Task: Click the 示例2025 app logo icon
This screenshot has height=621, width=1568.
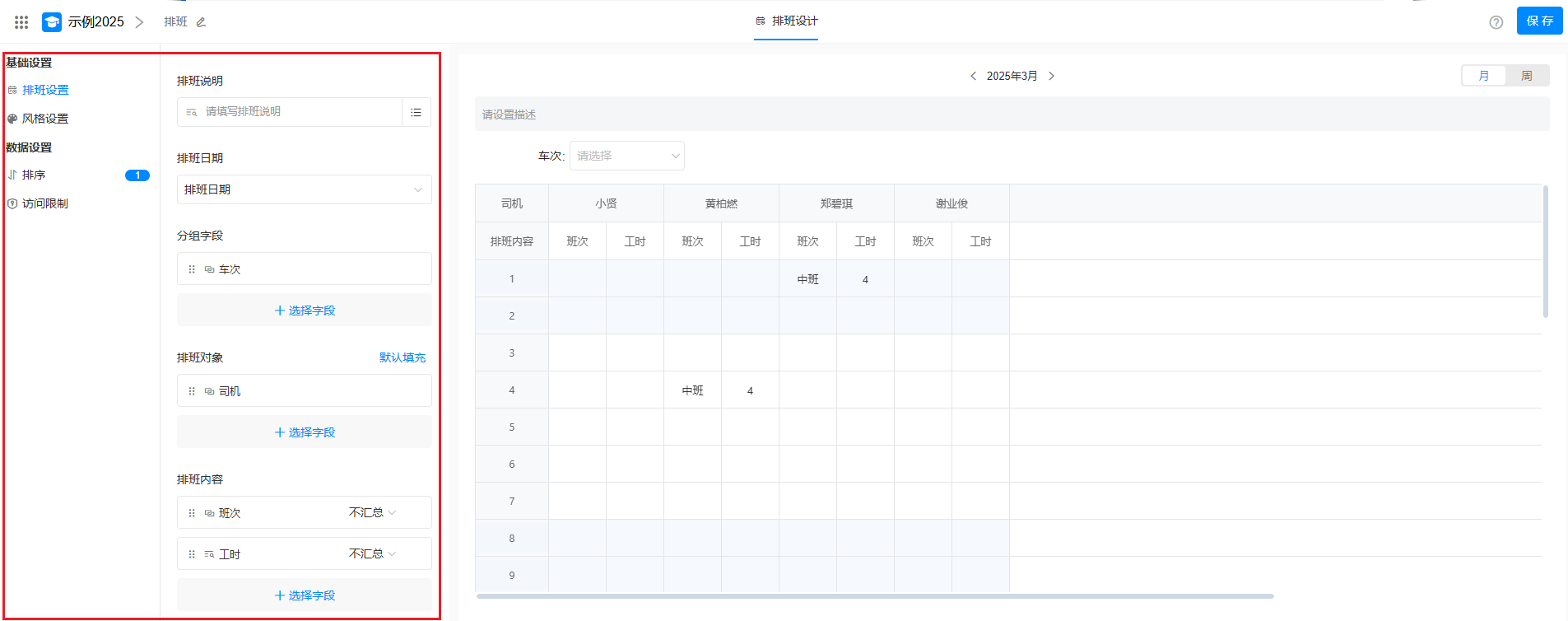Action: click(52, 22)
